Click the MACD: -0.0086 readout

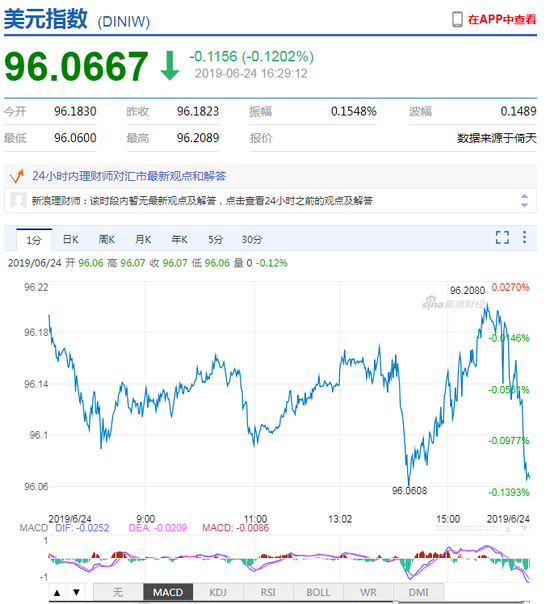tap(236, 528)
